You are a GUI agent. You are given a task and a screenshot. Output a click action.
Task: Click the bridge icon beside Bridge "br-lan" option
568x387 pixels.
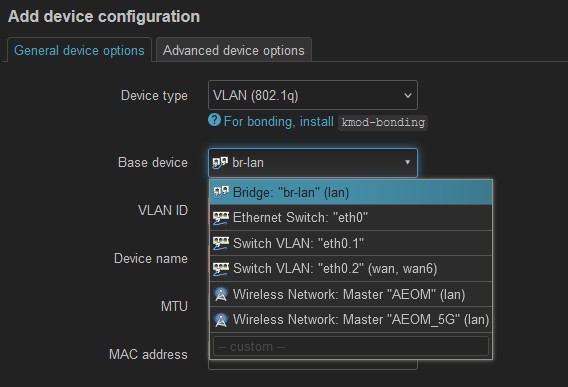(221, 192)
